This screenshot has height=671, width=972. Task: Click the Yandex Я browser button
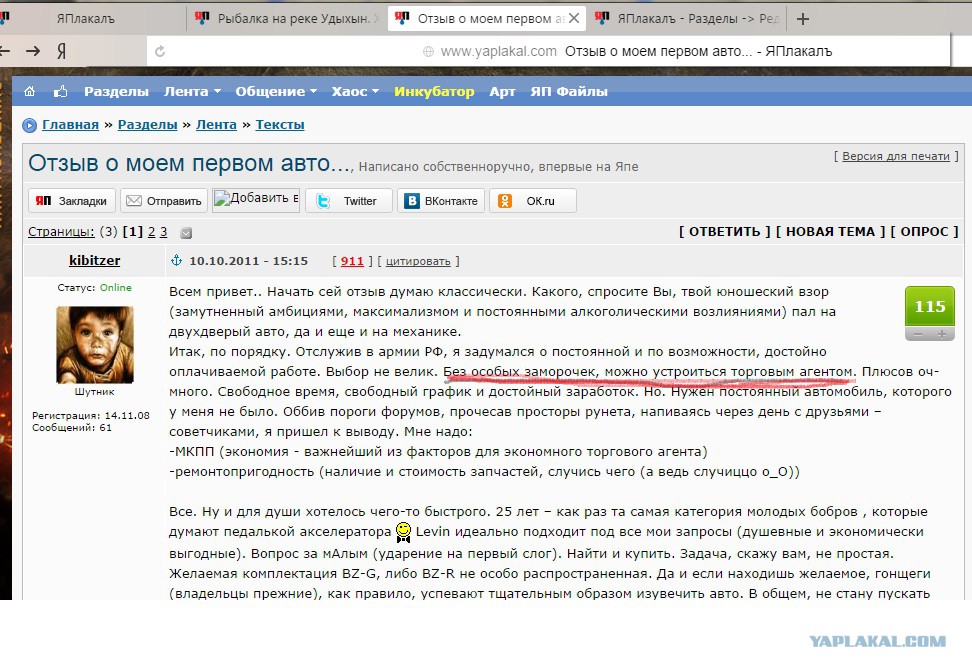coord(61,51)
